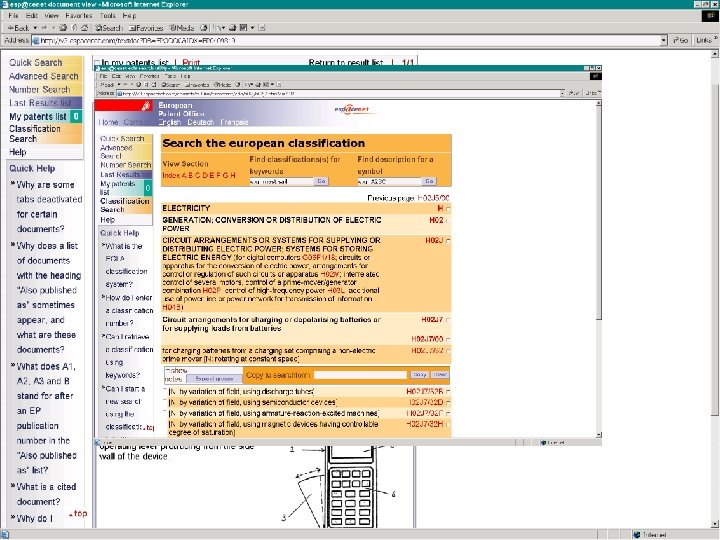Viewport: 720px width, 540px height.
Task: Open Number Search in the outer sidebar
Action: [40, 90]
